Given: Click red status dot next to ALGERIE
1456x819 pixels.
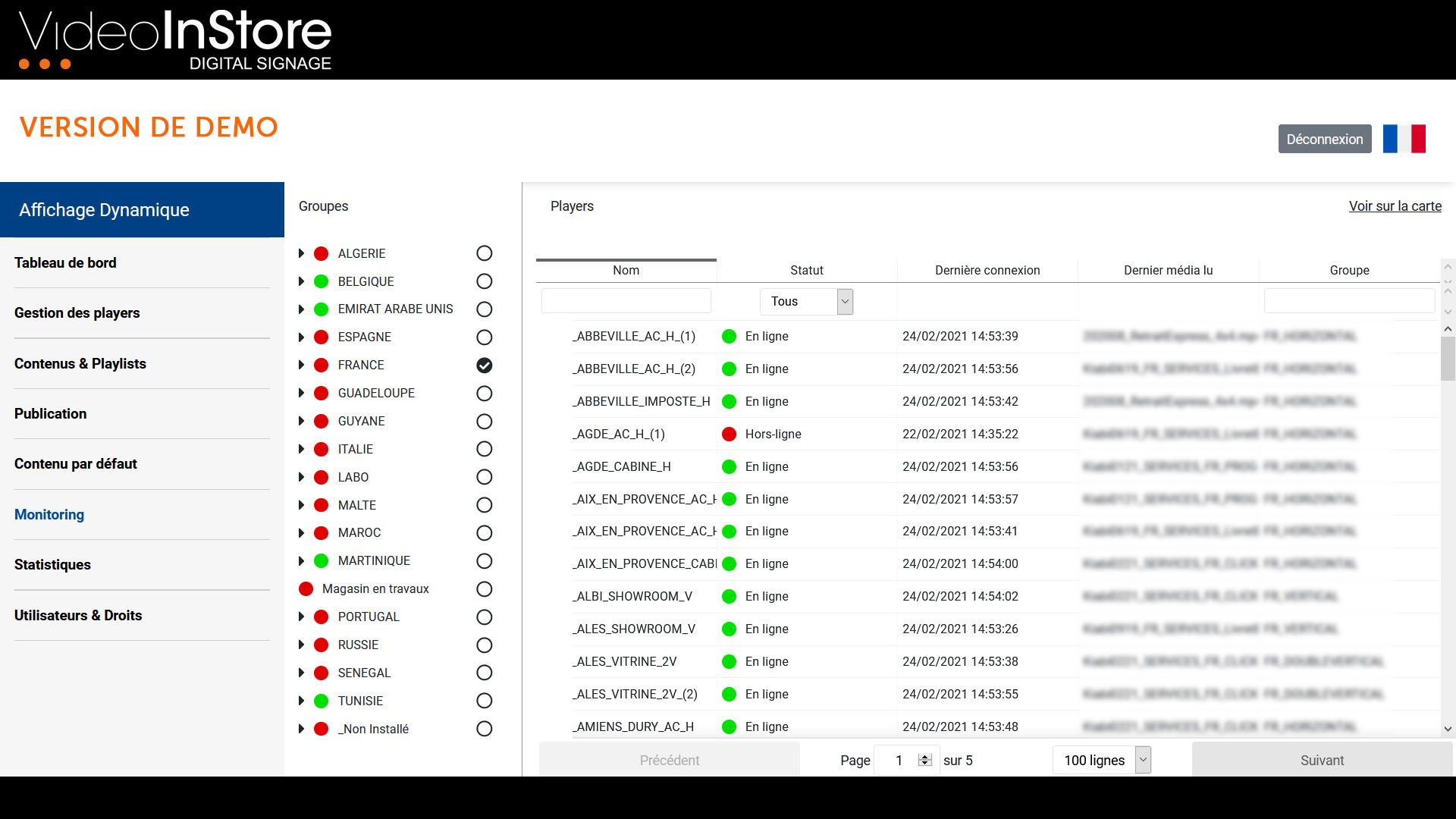Looking at the screenshot, I should click(321, 253).
